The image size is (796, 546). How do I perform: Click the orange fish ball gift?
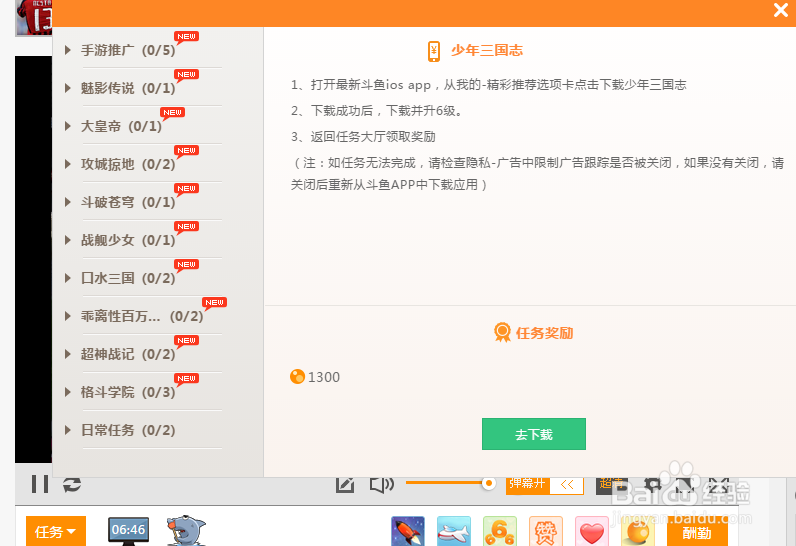[x=638, y=531]
